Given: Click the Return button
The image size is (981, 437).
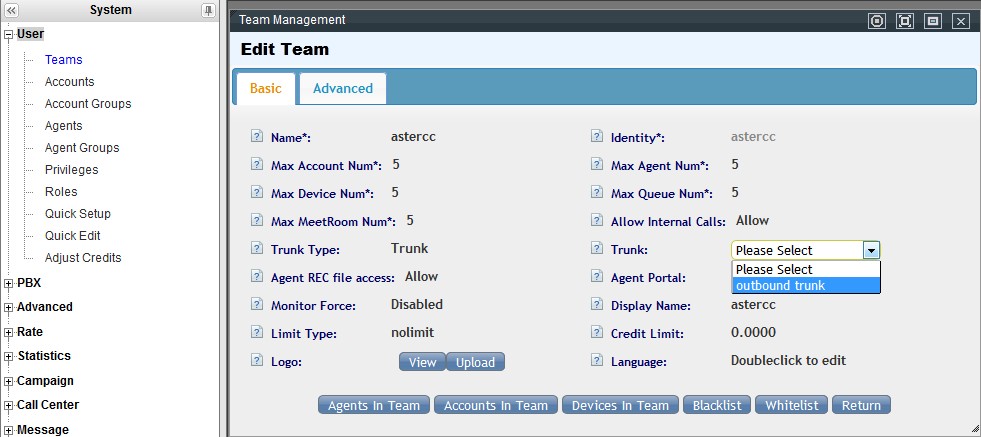Looking at the screenshot, I should 861,405.
